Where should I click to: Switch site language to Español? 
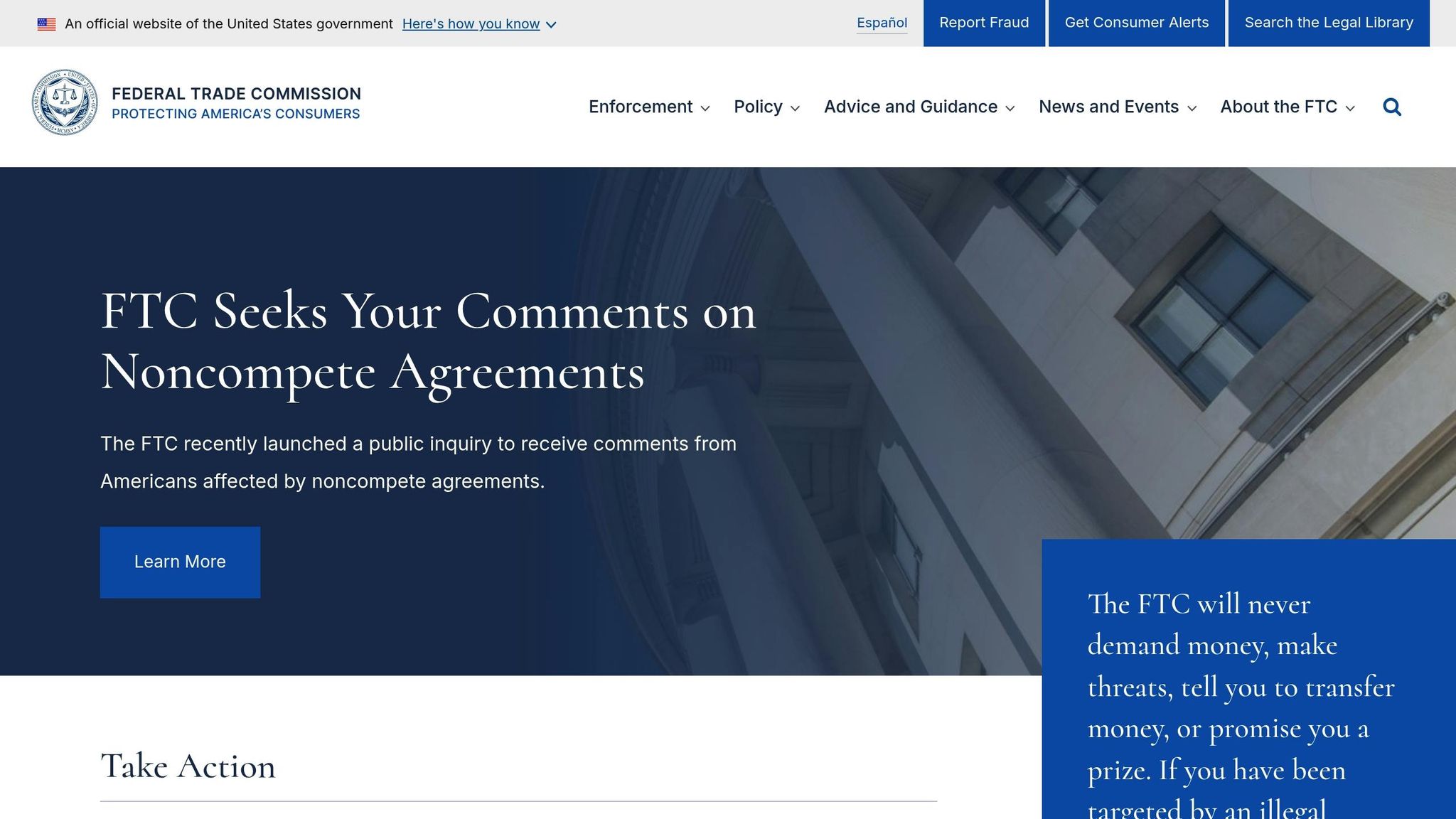(x=882, y=23)
